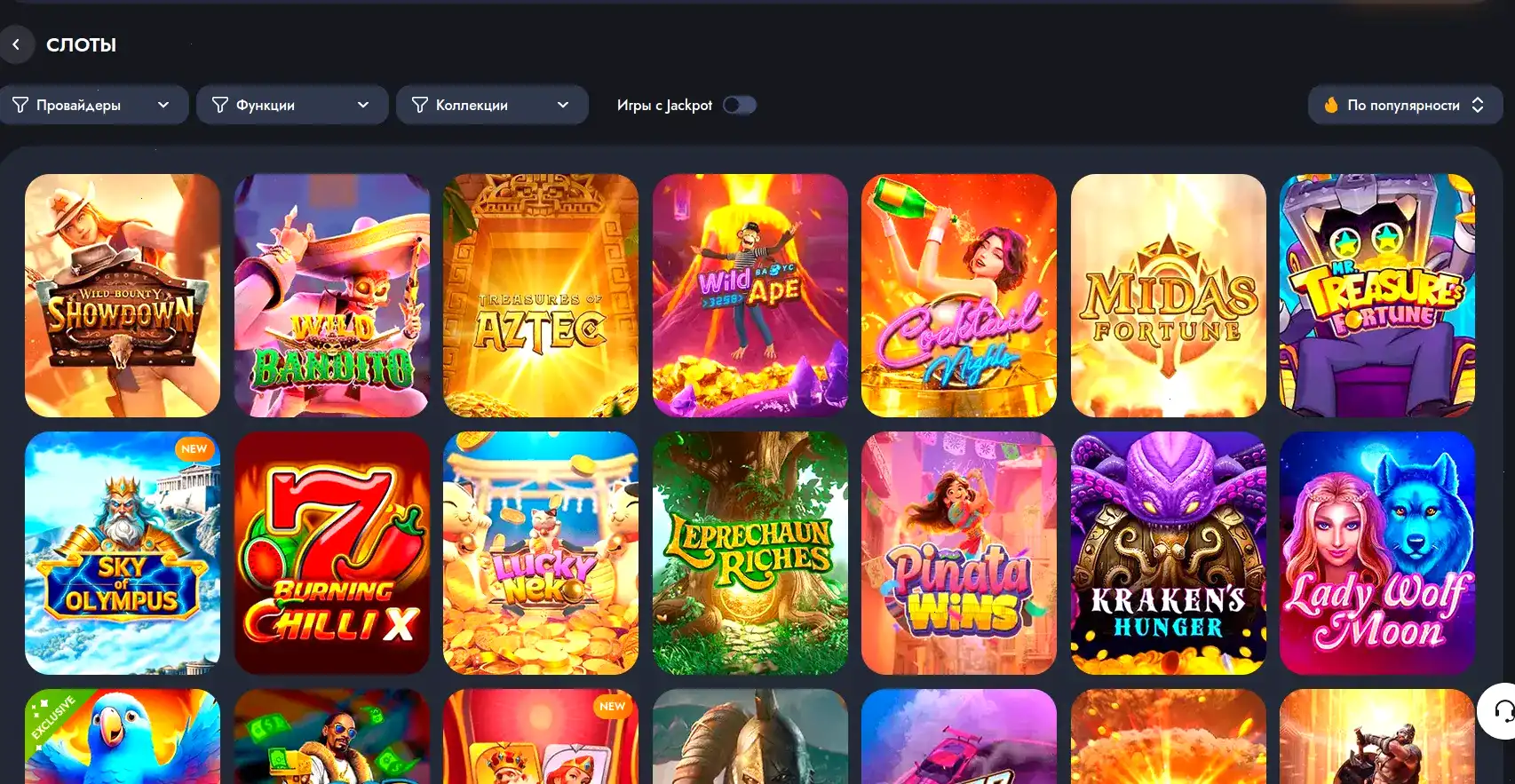Select Burning Chilli X game
1515x784 pixels.
tap(332, 553)
